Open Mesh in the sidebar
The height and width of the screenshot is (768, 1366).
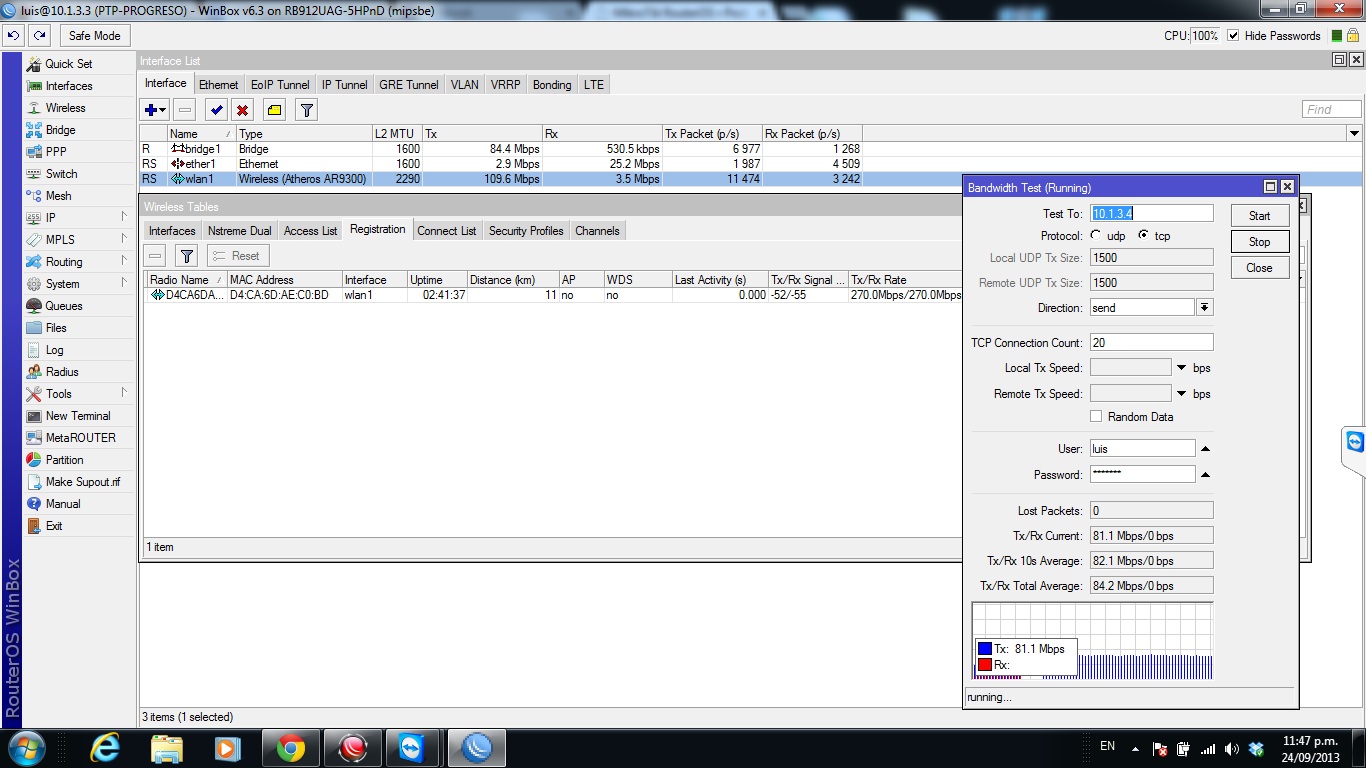click(x=59, y=196)
